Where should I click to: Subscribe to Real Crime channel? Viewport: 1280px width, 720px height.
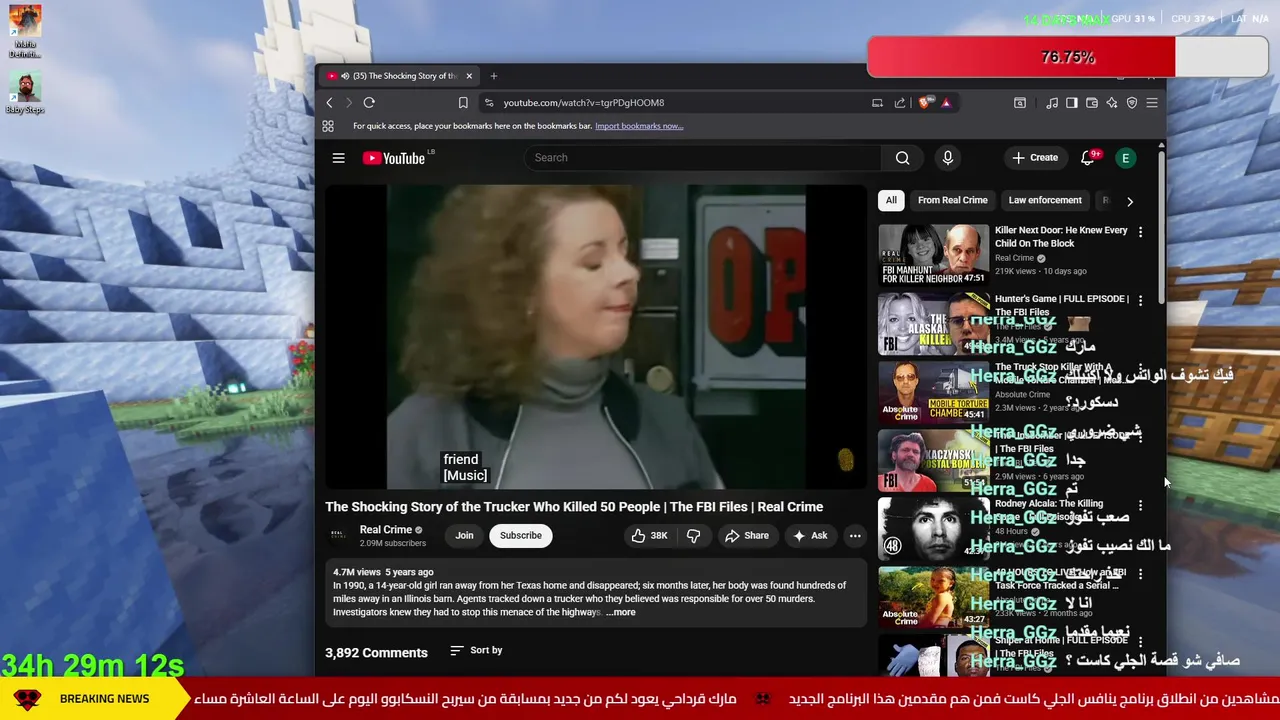(x=521, y=535)
